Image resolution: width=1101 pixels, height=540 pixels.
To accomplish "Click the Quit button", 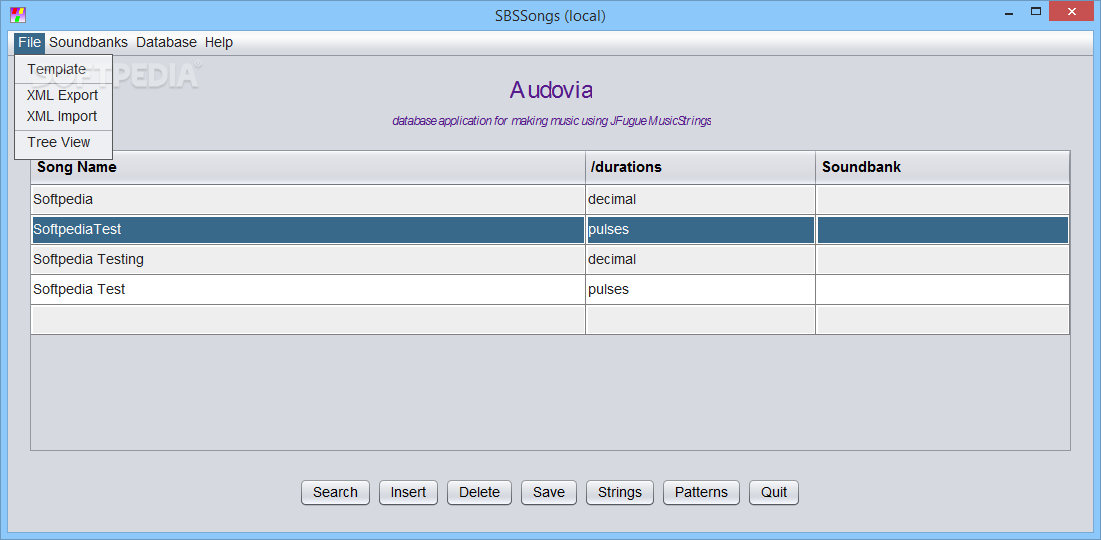I will point(774,492).
